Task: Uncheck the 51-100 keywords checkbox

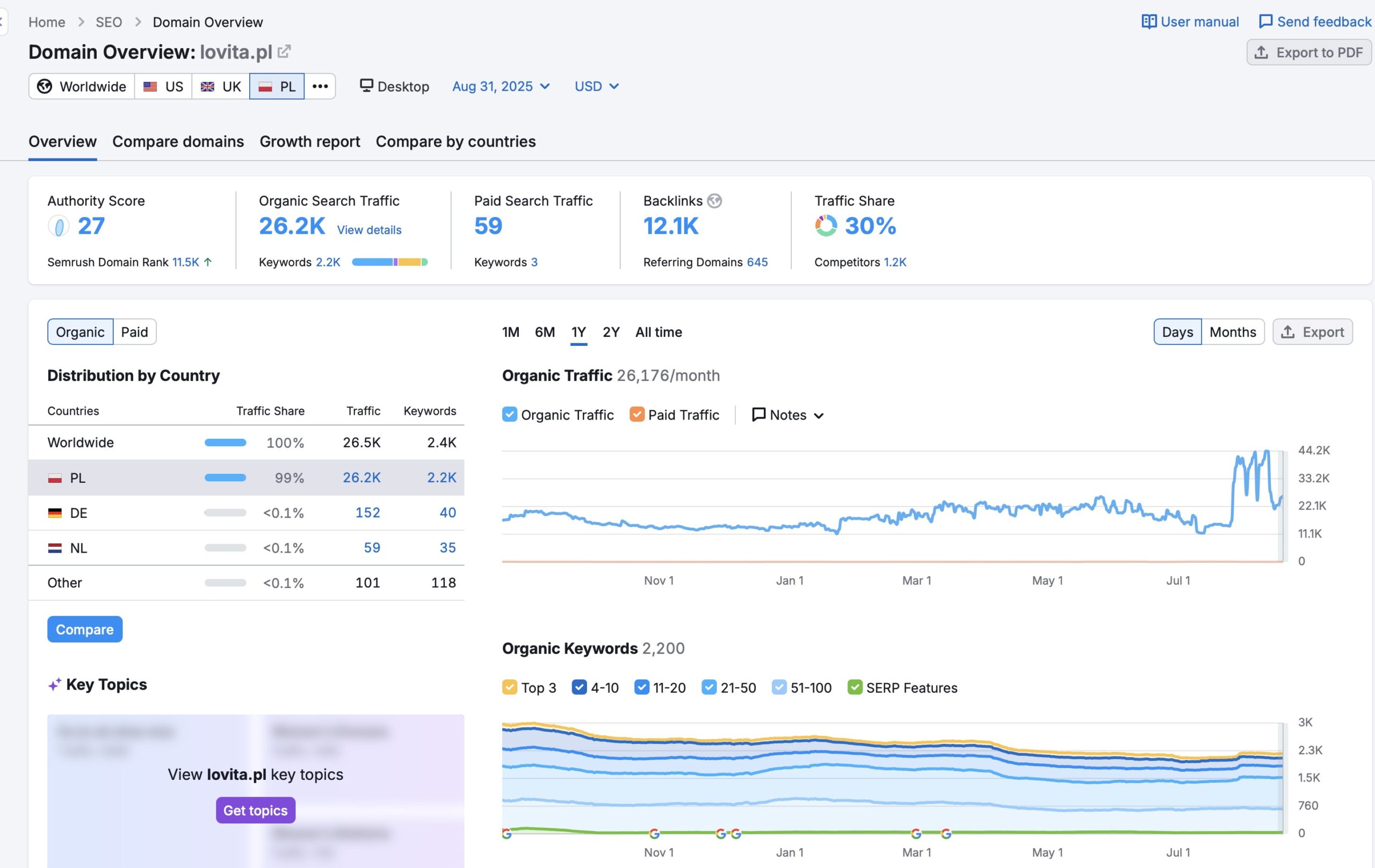Action: click(779, 687)
